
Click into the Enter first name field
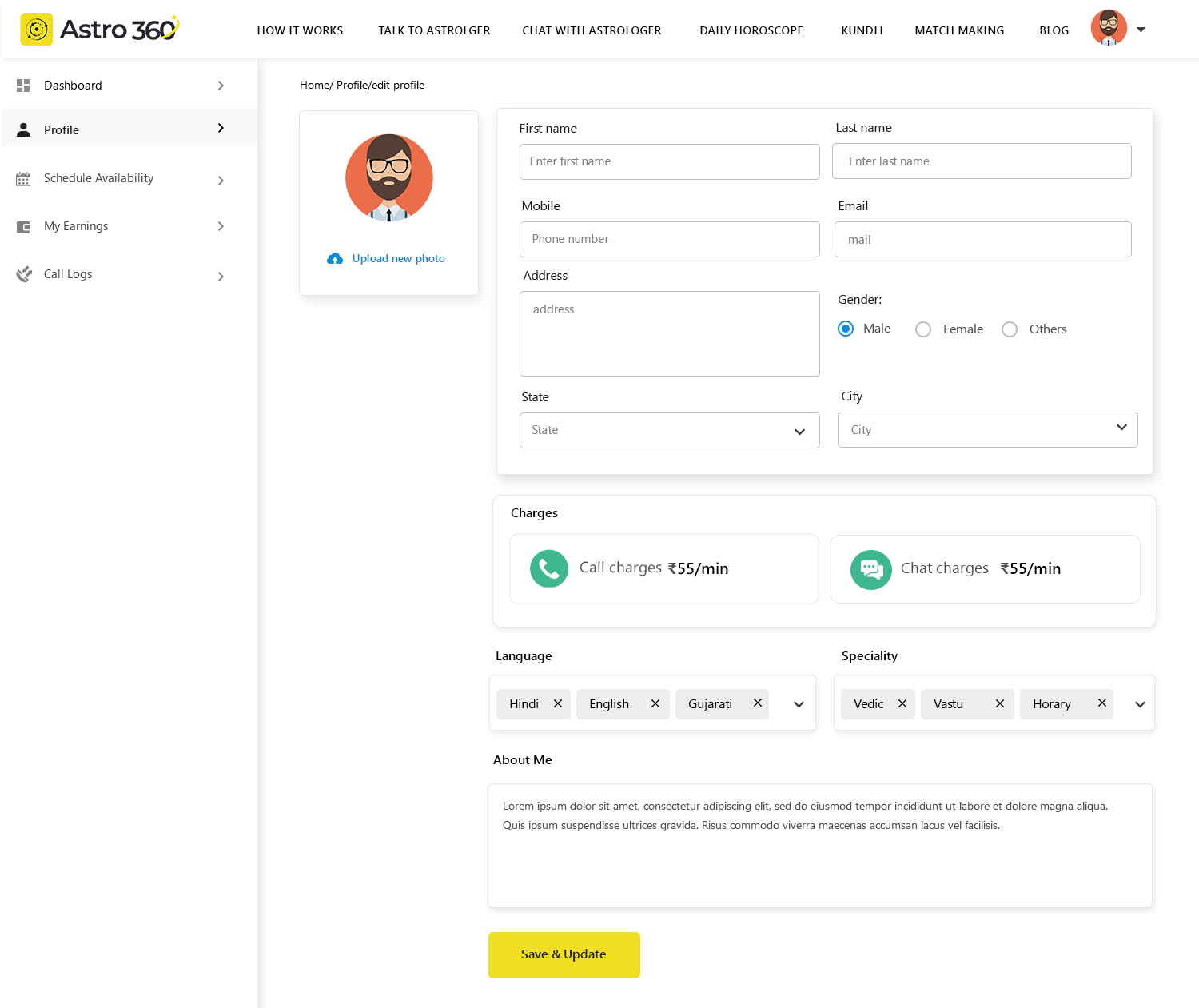click(x=669, y=161)
